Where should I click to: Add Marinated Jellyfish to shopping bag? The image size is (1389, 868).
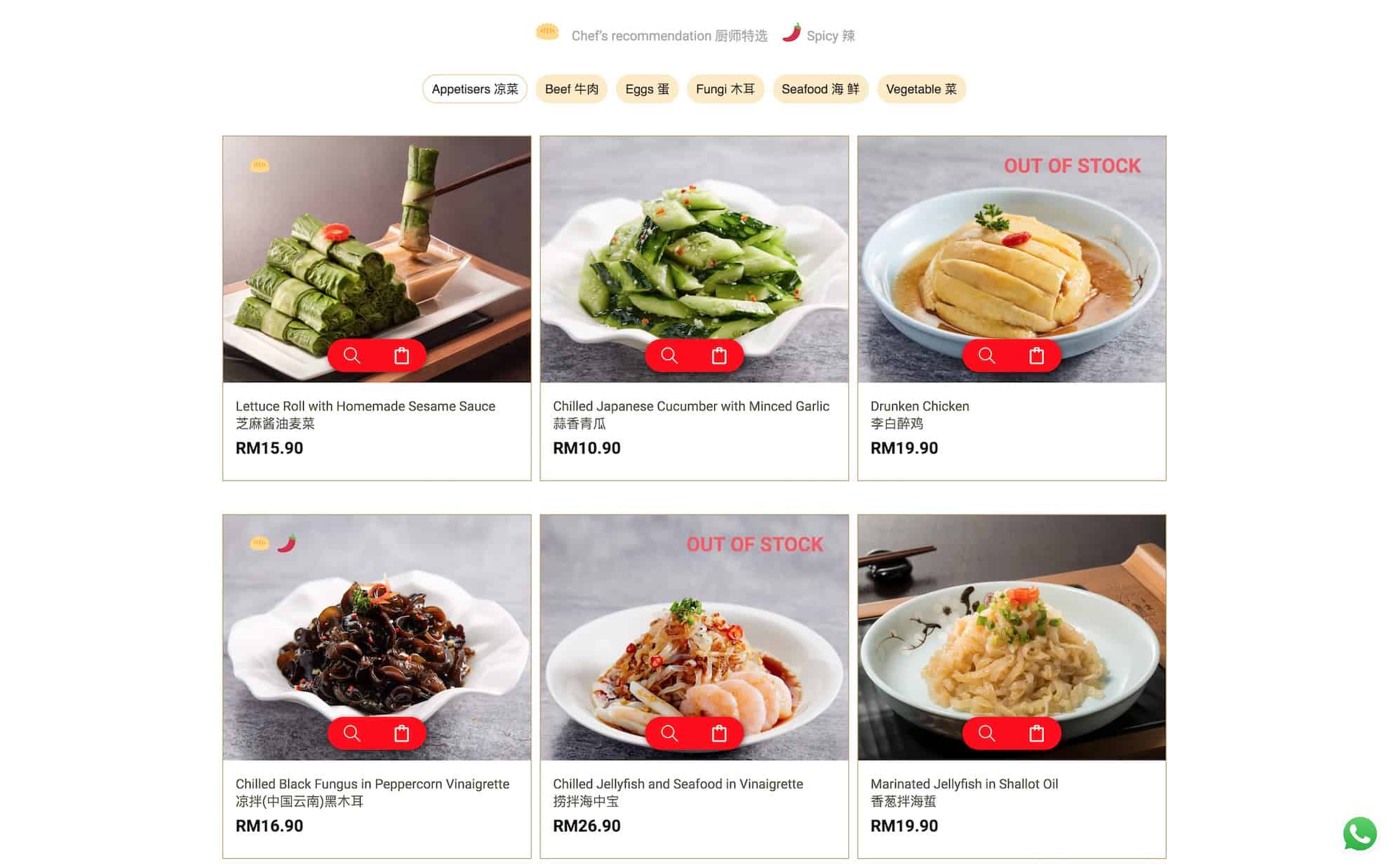(1037, 733)
